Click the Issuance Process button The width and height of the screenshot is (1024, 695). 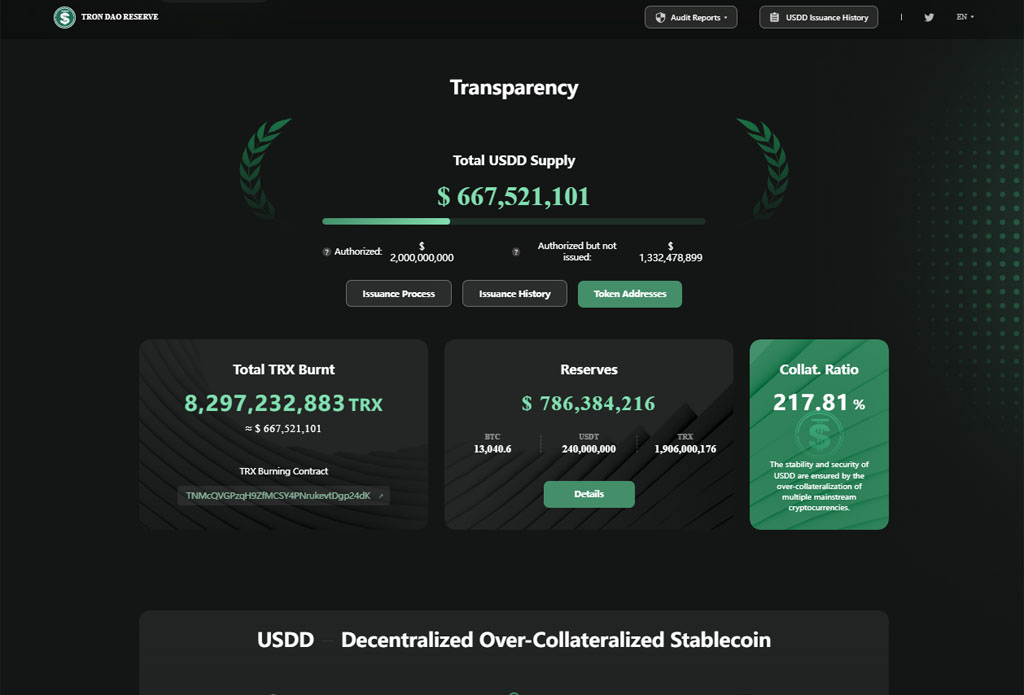(x=398, y=294)
